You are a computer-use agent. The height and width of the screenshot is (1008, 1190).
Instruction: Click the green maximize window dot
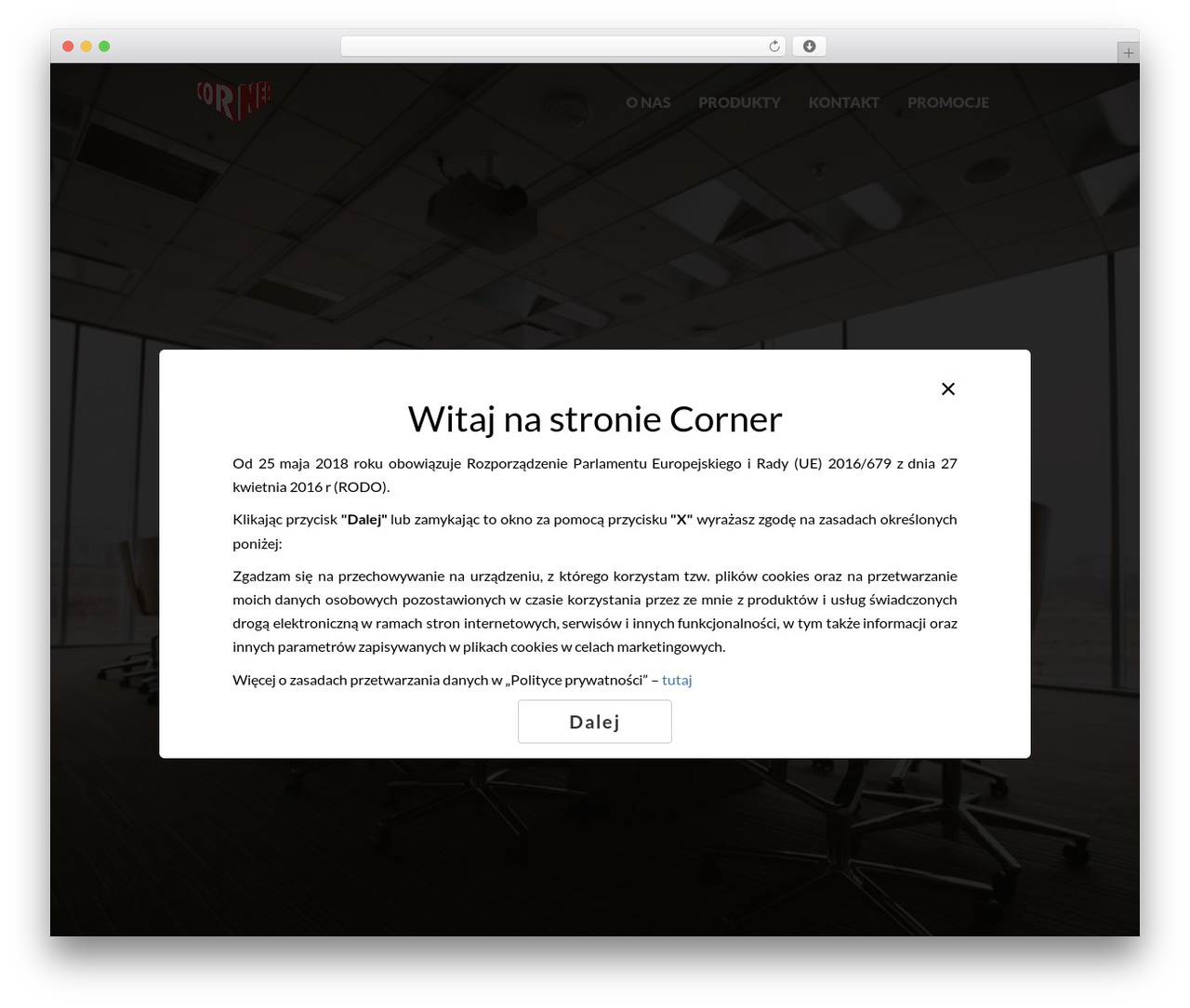[x=104, y=46]
